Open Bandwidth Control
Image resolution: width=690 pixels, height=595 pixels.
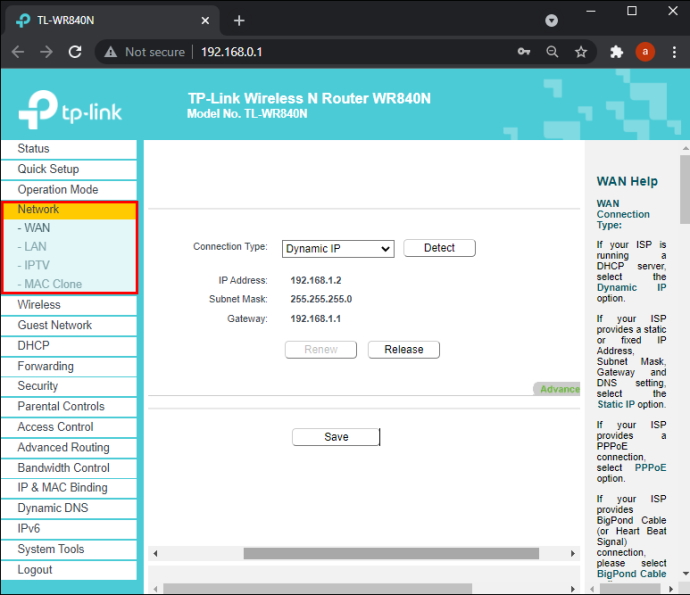(x=69, y=468)
